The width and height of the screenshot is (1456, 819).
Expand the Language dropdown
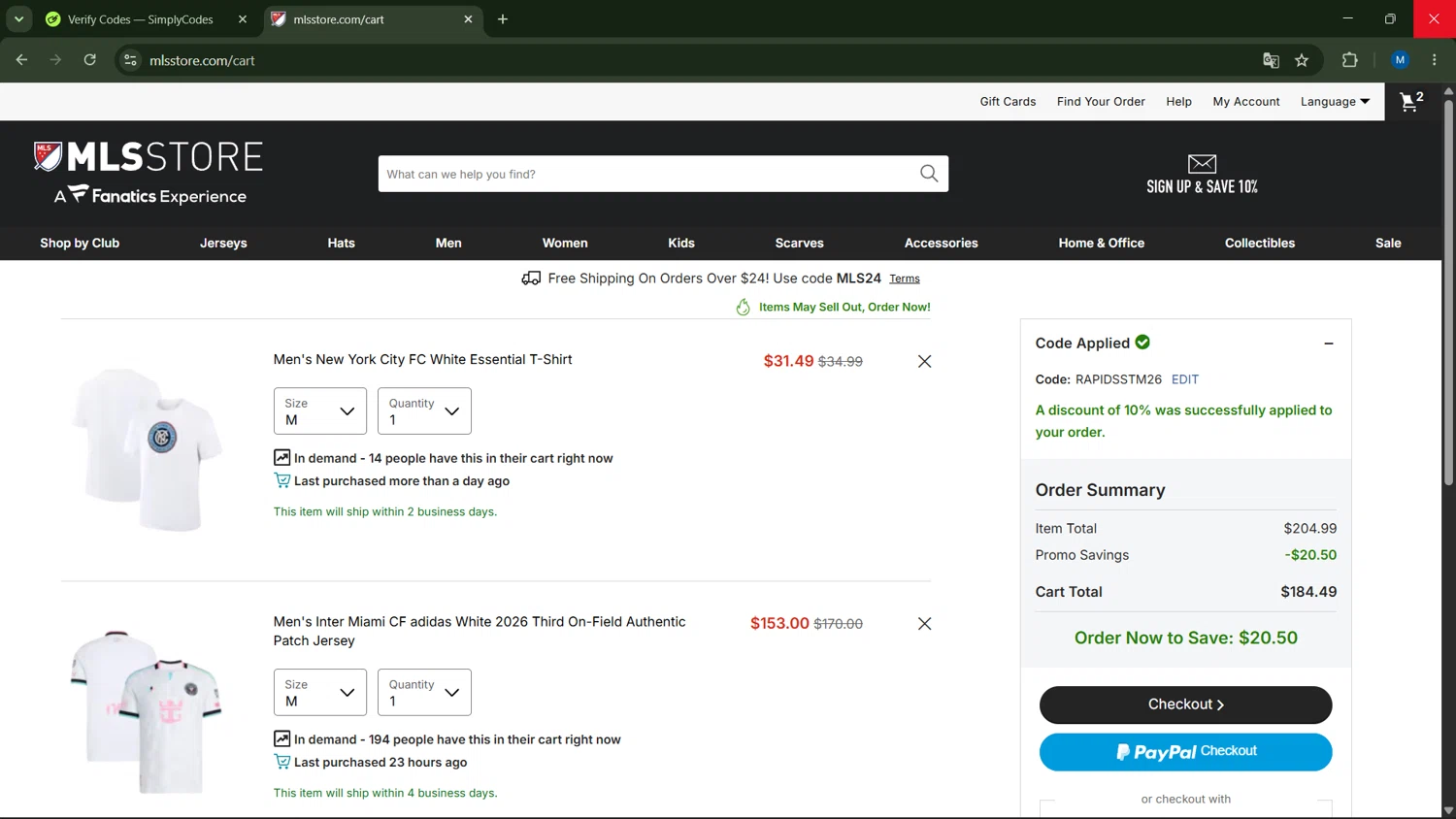[x=1335, y=101]
